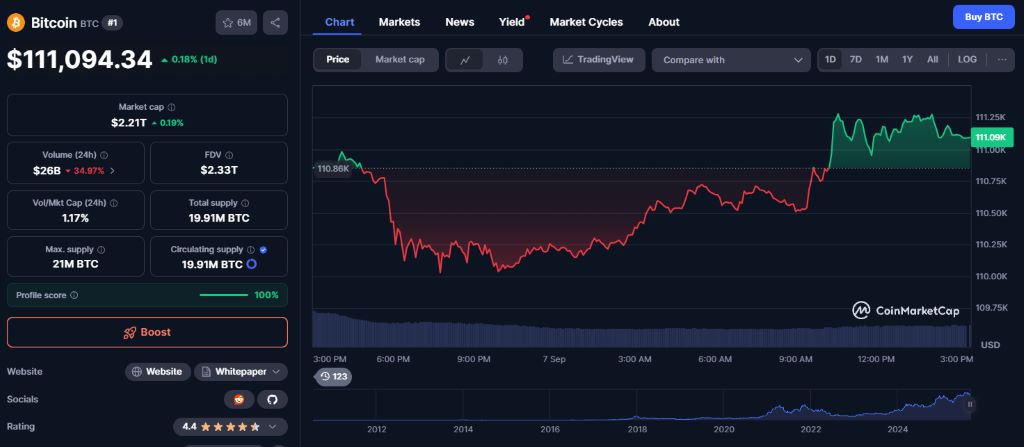Click verified badge beside Circulating supply

(x=263, y=250)
